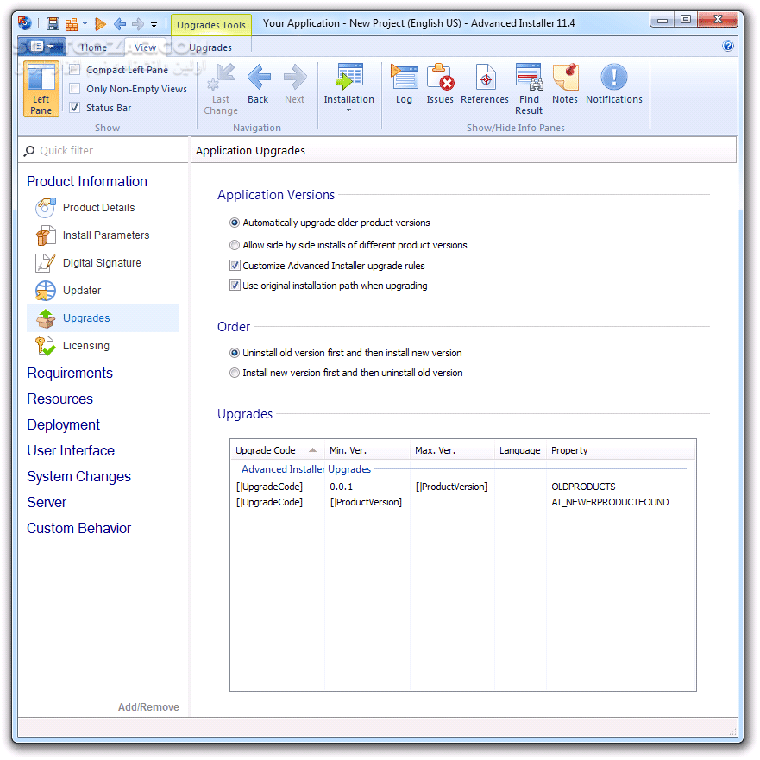Click the Language column header
Screen dimensions: 760x760
(x=520, y=451)
